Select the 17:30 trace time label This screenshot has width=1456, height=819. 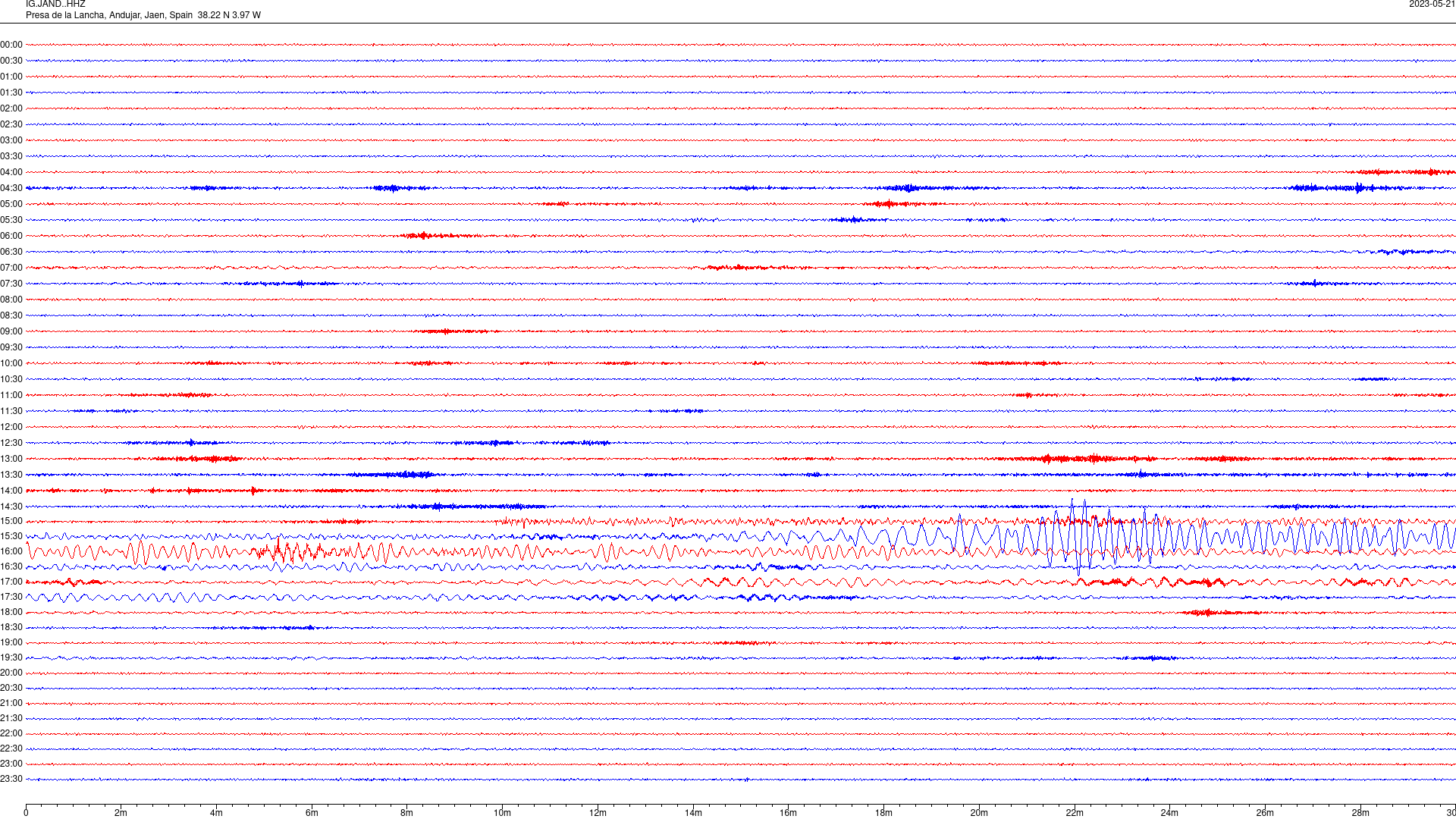click(x=11, y=597)
